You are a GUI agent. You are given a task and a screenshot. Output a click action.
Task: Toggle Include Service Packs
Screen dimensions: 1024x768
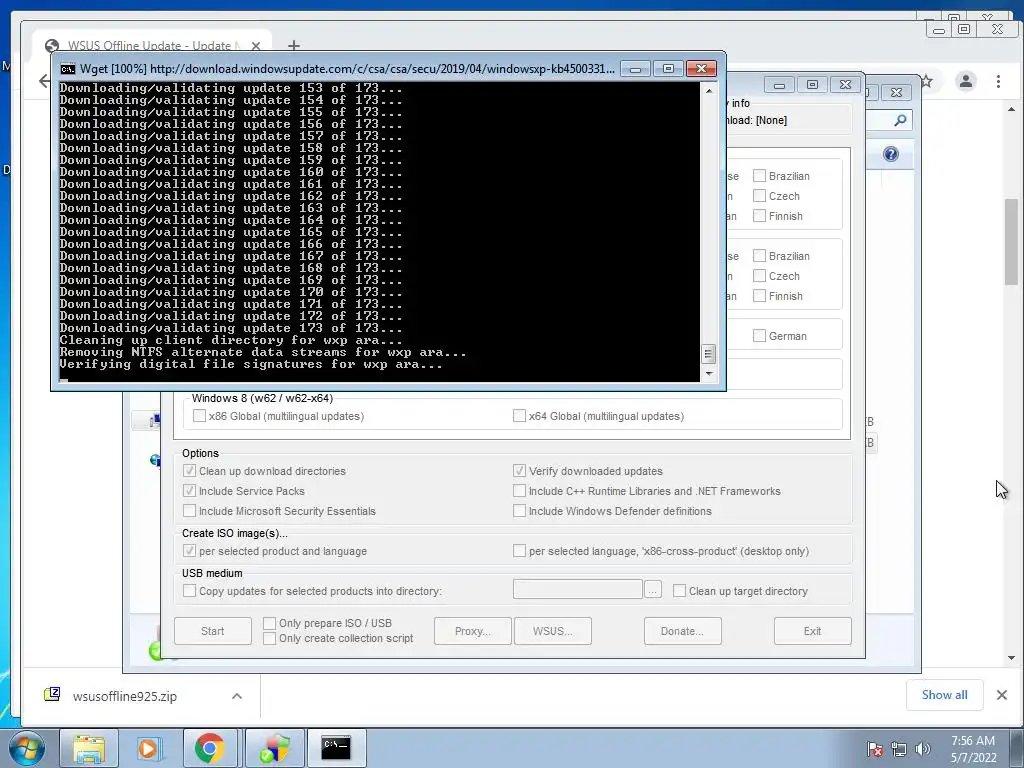[x=189, y=491]
